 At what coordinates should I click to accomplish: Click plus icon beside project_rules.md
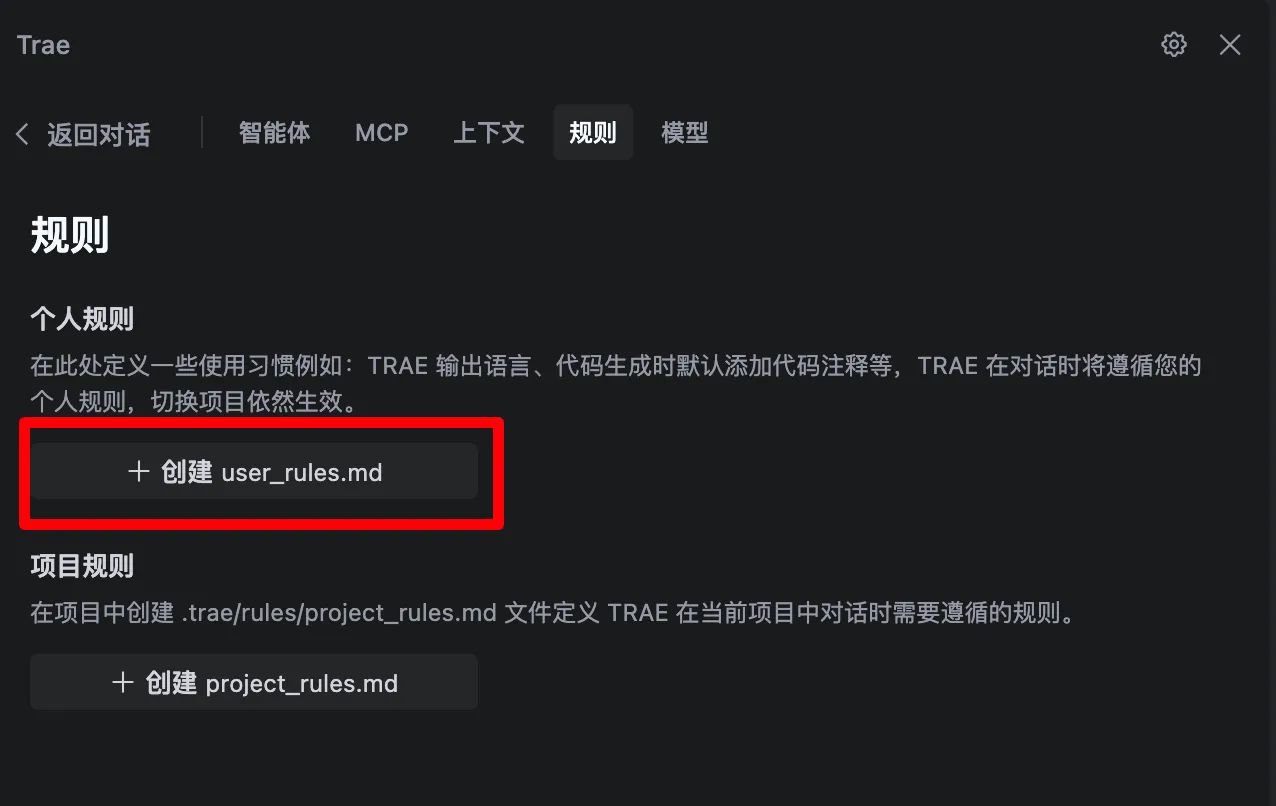pyautogui.click(x=123, y=683)
